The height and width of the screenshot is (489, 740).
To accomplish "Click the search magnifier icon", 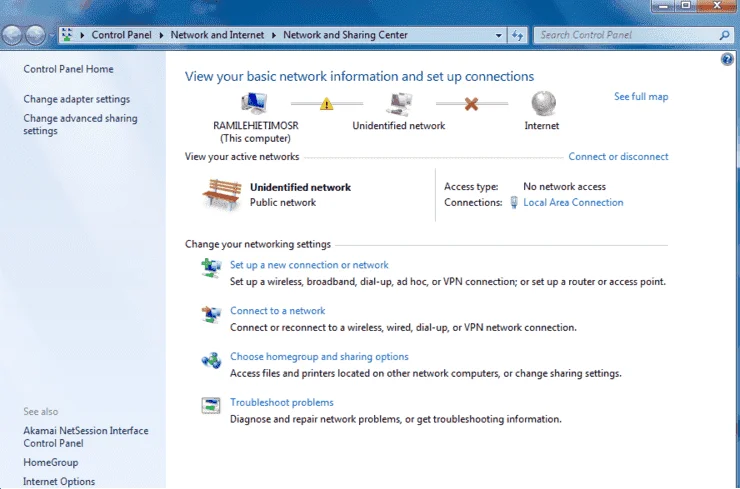I will pos(724,35).
